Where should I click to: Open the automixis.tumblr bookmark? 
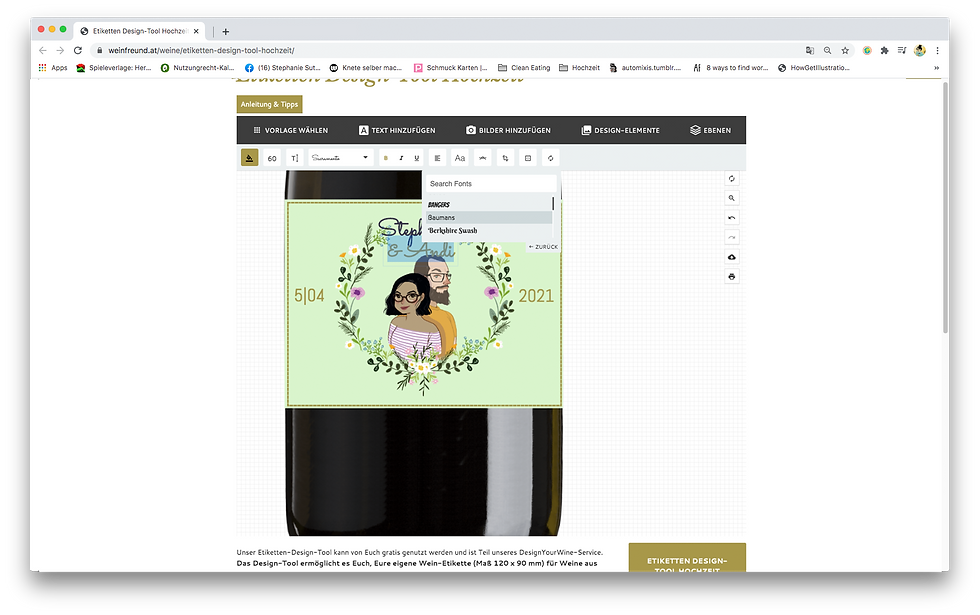point(645,68)
